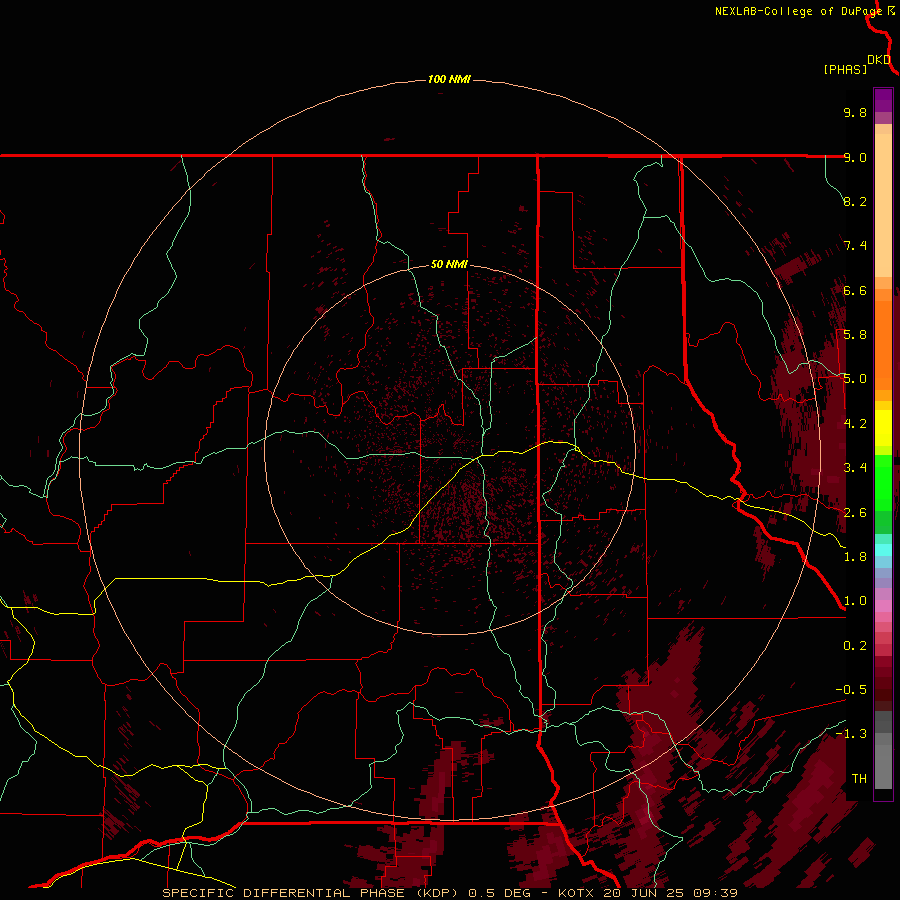
Task: Click the KOTX station identifier in the caption
Action: point(578,893)
